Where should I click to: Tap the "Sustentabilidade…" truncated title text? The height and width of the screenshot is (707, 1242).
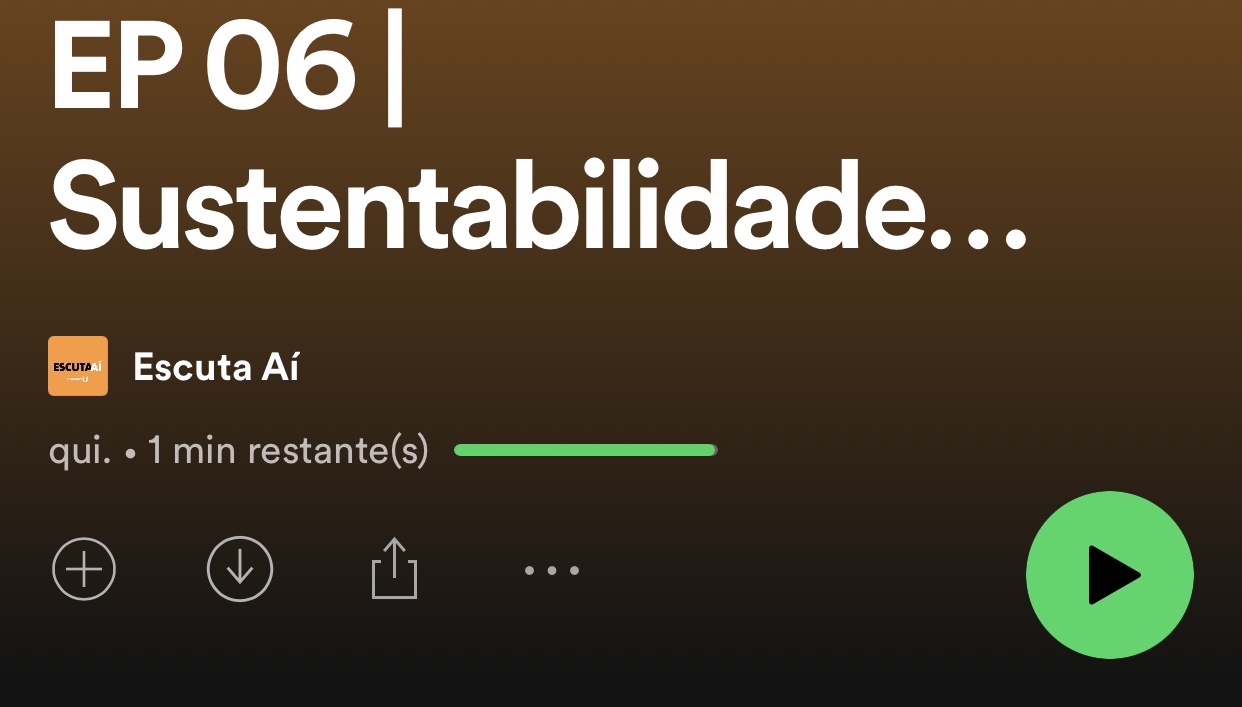(539, 208)
